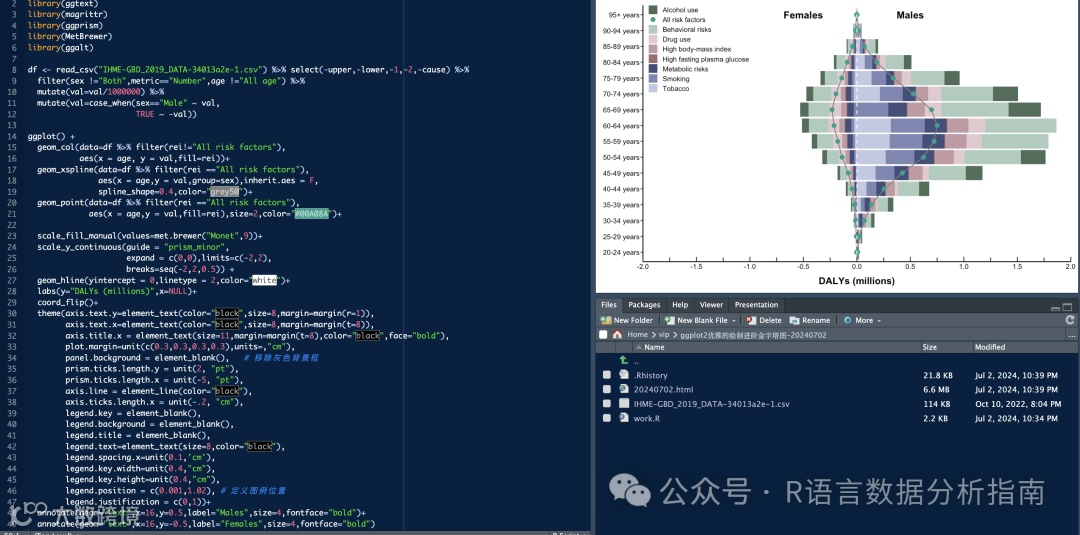Click the work.R script file icon

624,418
